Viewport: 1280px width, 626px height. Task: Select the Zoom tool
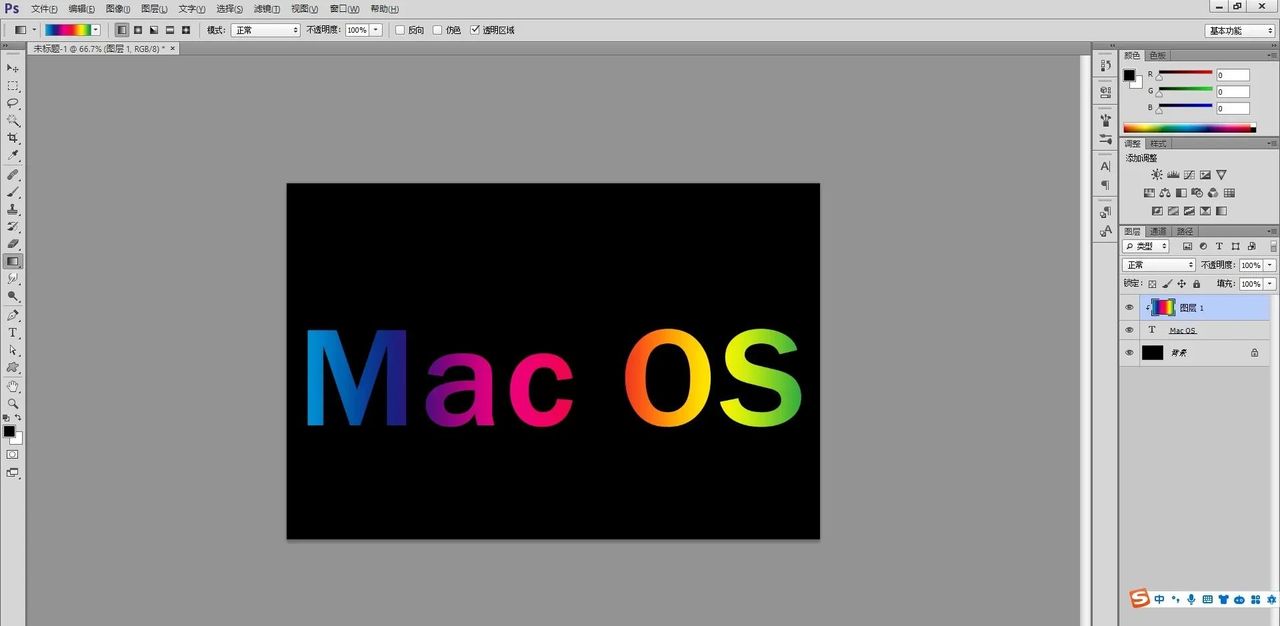[13, 404]
